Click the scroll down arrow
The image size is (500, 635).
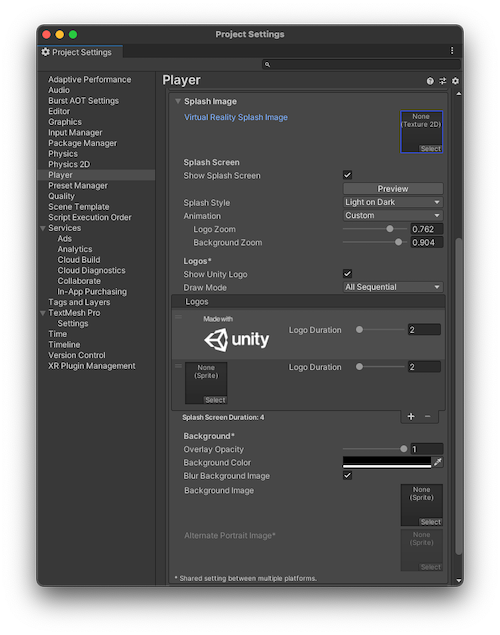pos(458,580)
